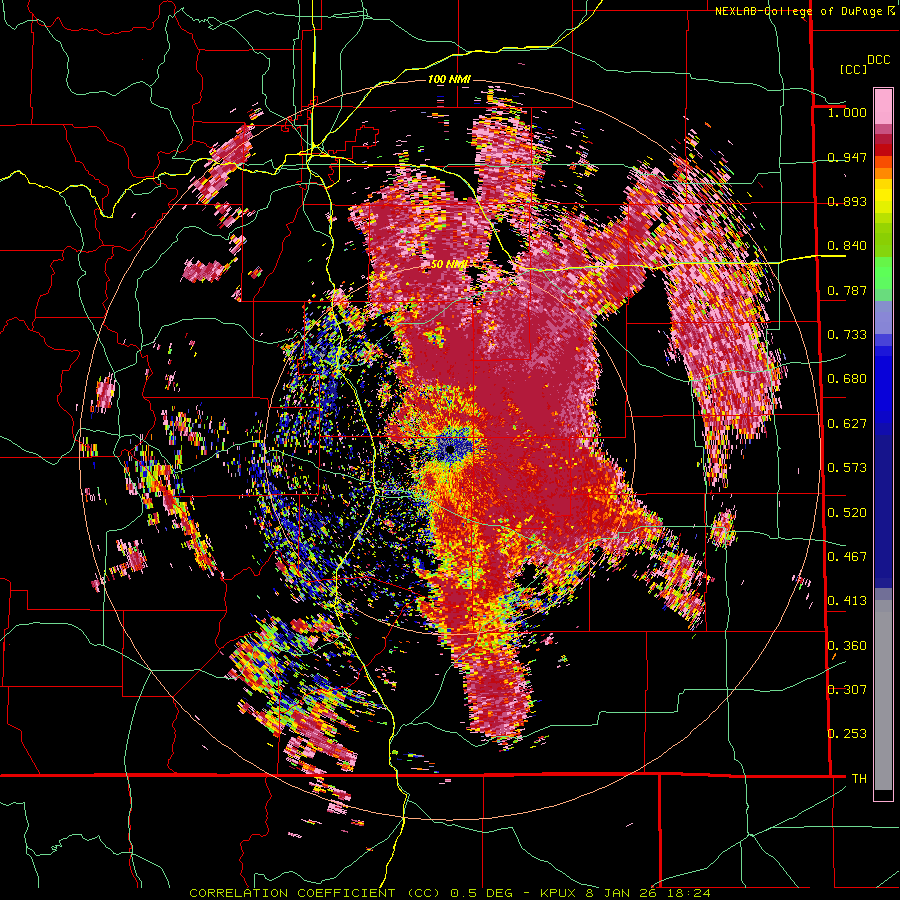Click the 50 NMI range ring label
Image resolution: width=900 pixels, height=900 pixels.
(x=448, y=264)
